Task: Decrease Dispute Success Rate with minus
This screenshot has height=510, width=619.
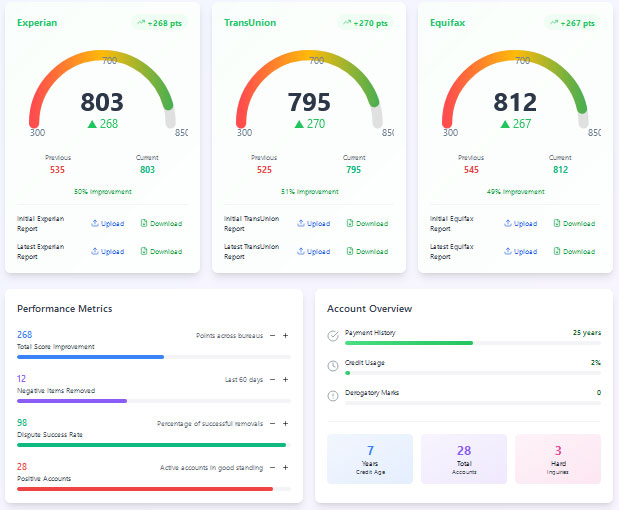Action: coord(272,424)
